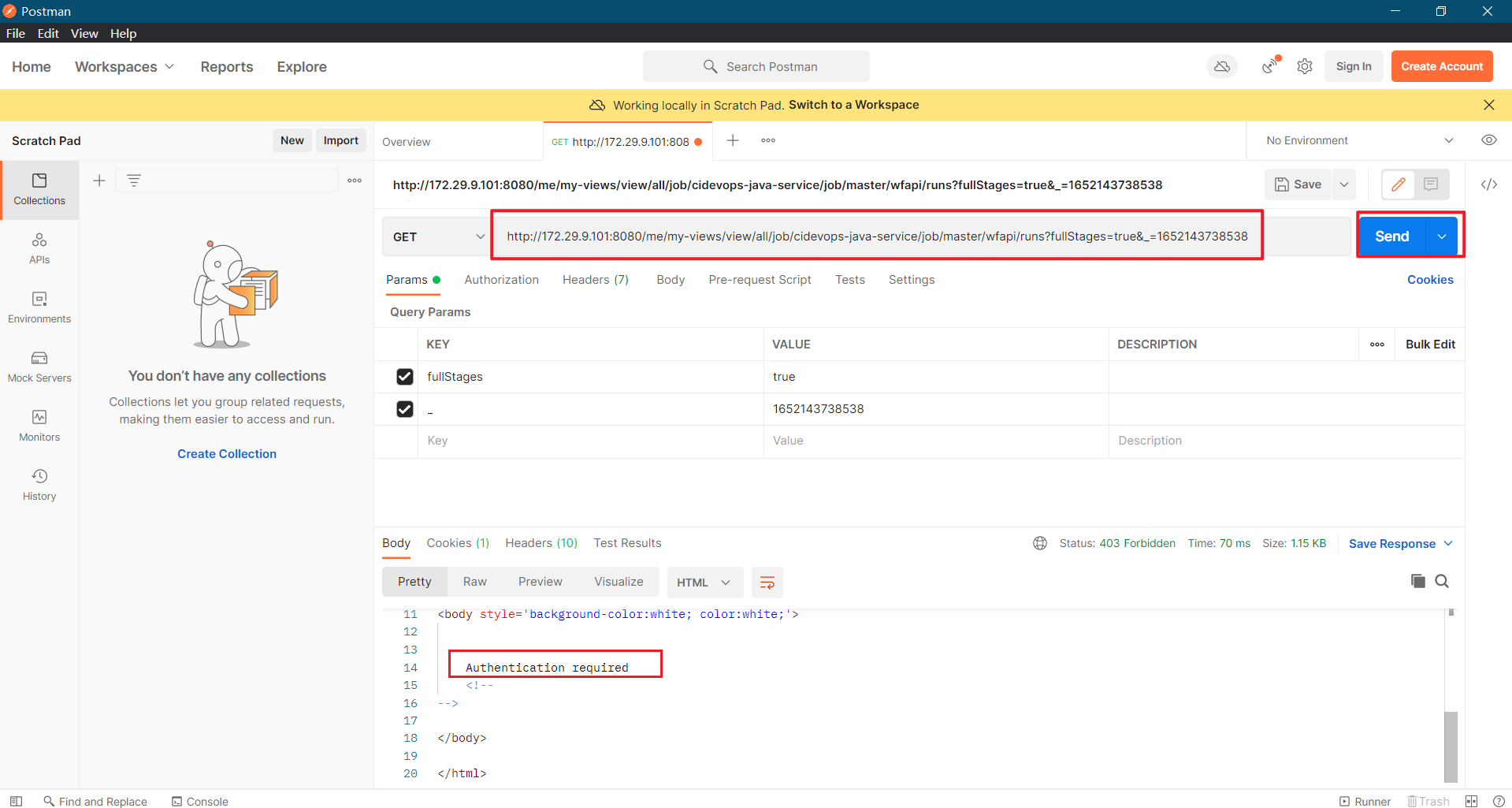Select the Preview response view
1512x808 pixels.
coord(541,582)
